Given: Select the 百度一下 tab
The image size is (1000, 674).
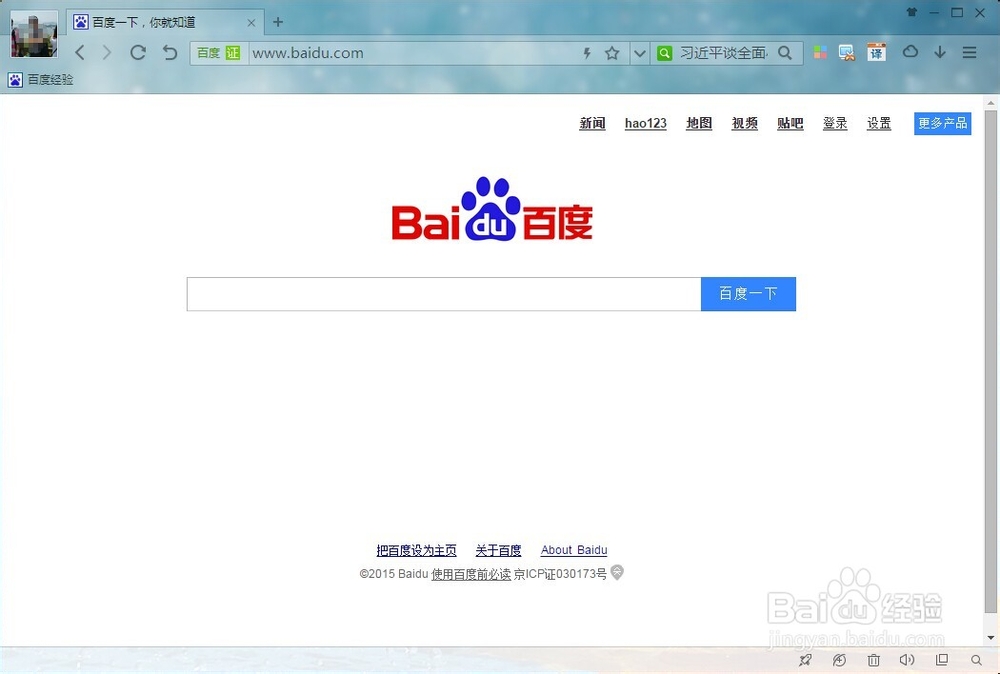Looking at the screenshot, I should point(165,22).
